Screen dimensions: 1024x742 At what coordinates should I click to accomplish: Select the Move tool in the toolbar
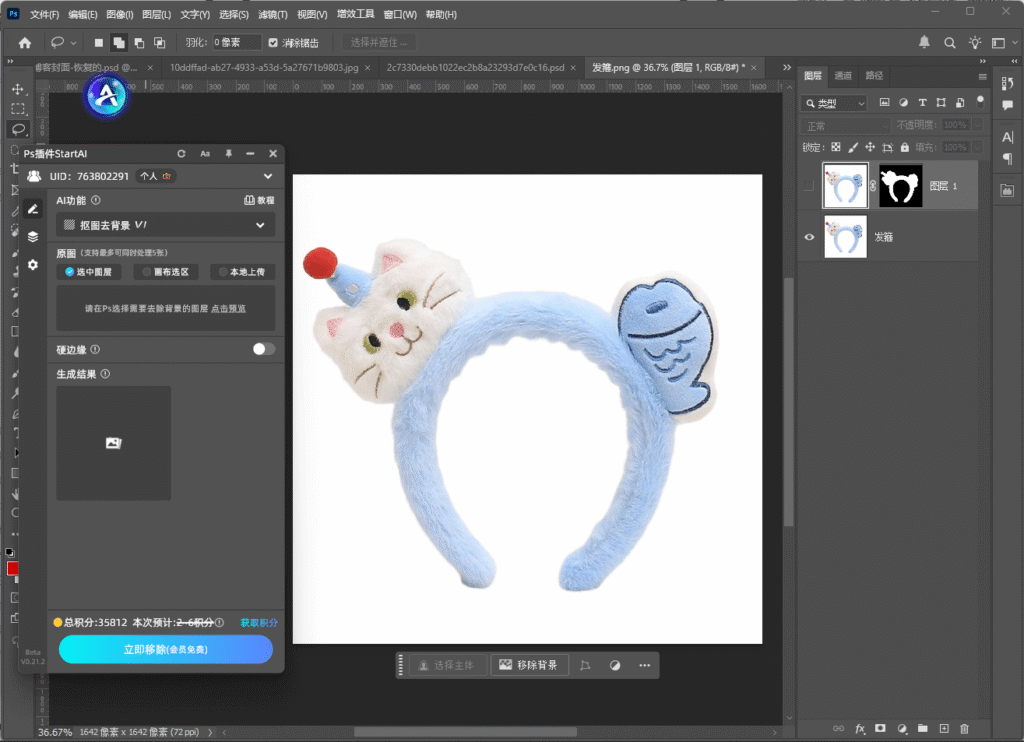[x=18, y=89]
